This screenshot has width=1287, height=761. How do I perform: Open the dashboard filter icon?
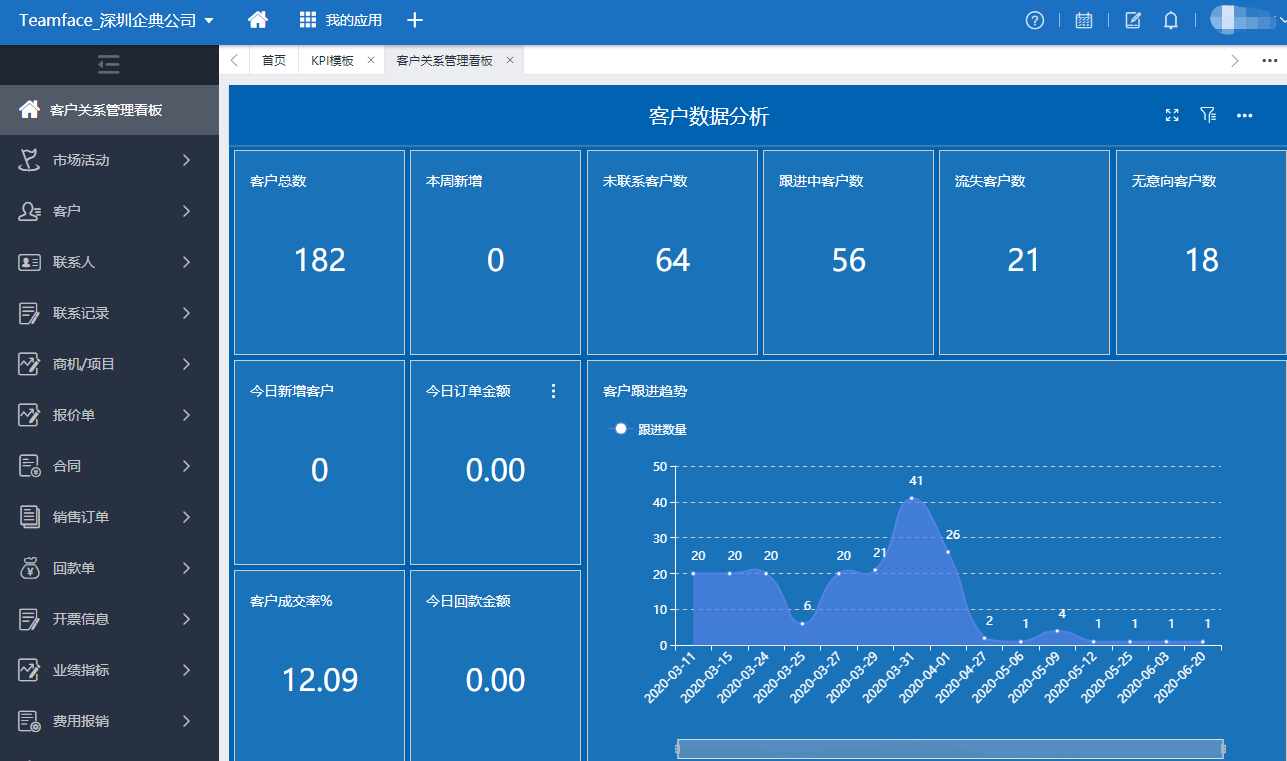pyautogui.click(x=1207, y=116)
